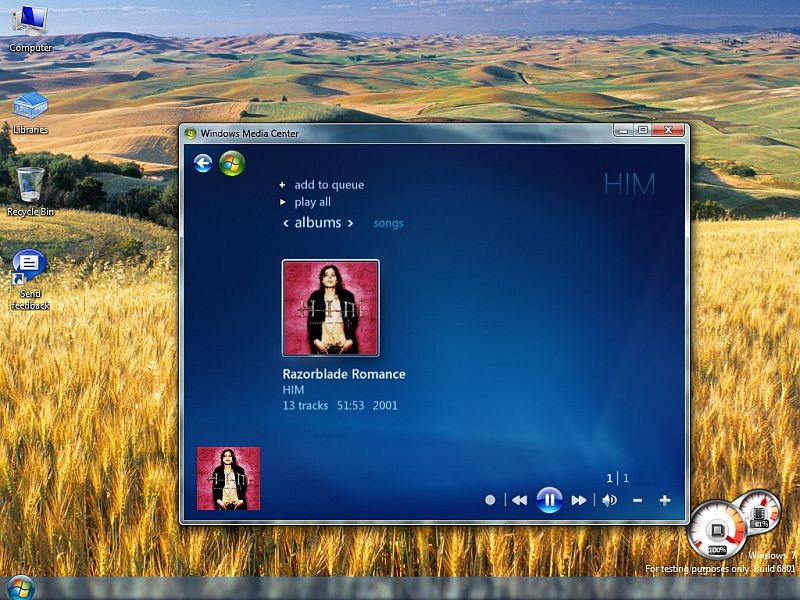Image resolution: width=800 pixels, height=600 pixels.
Task: Minimize the Windows Media Center window
Action: tap(623, 131)
